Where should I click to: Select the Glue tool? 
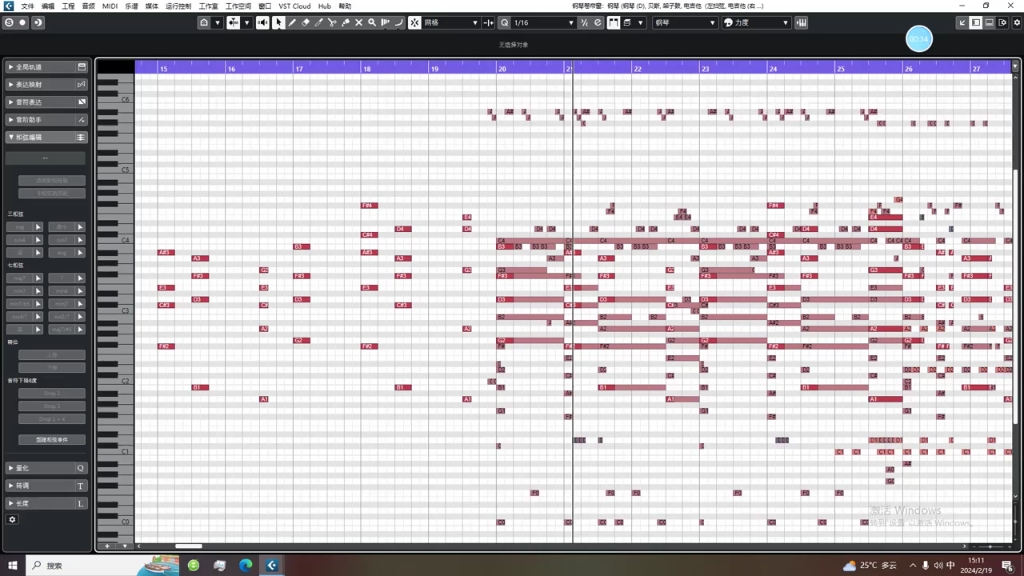pos(345,23)
